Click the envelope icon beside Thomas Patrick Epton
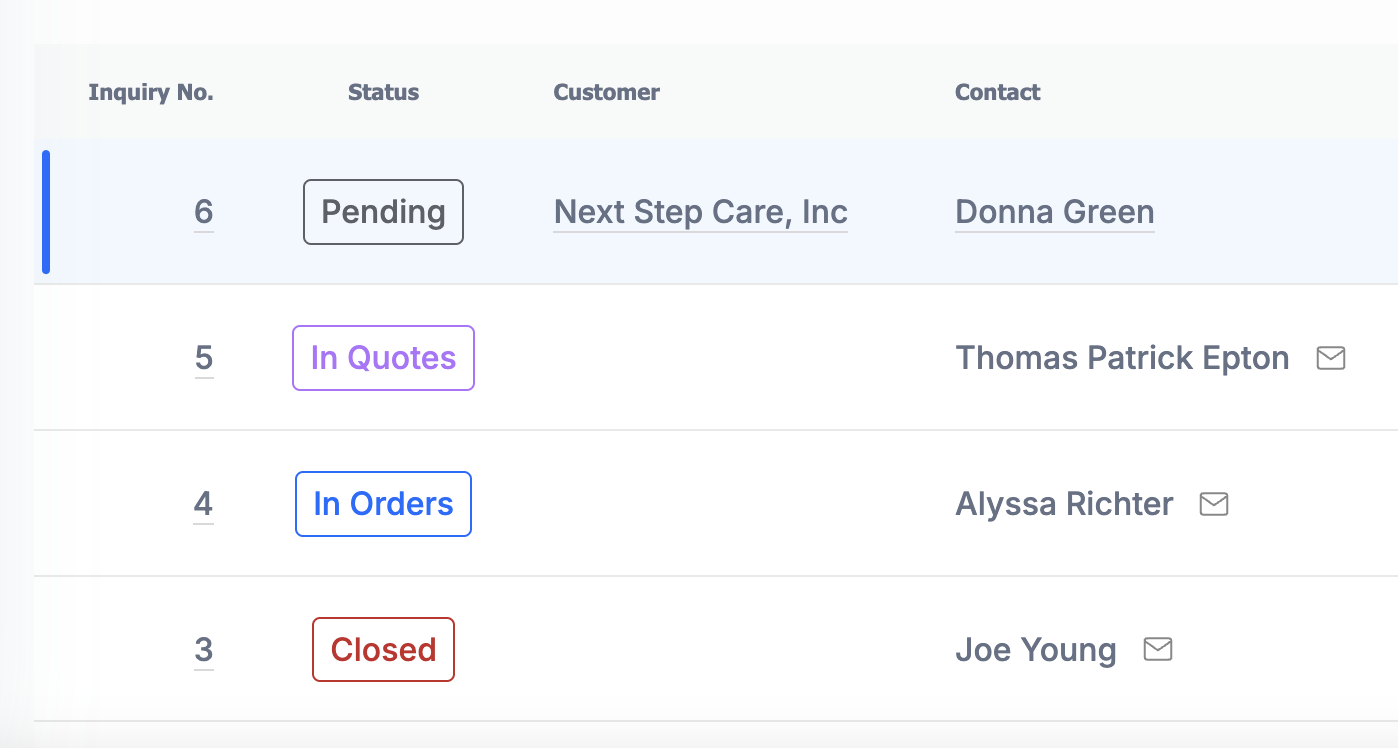The width and height of the screenshot is (1398, 748). coord(1330,358)
